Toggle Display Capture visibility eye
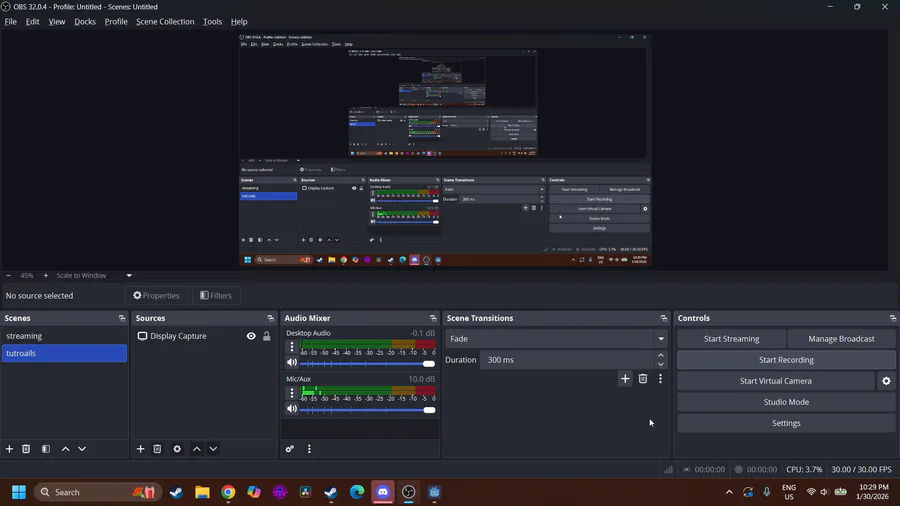The width and height of the screenshot is (900, 506). coord(251,336)
